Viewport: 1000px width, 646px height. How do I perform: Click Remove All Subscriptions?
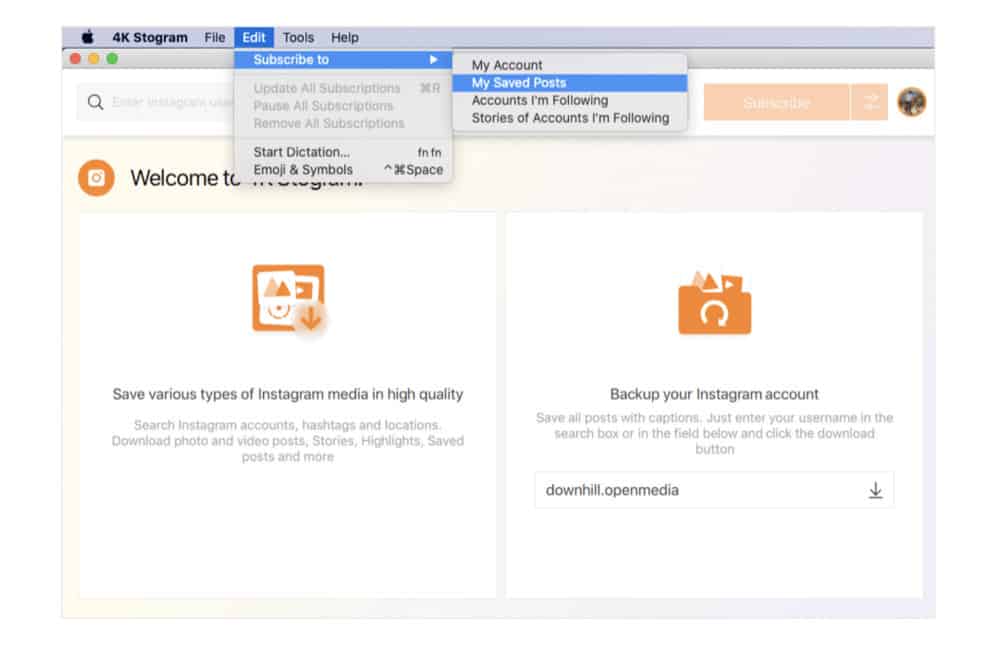point(344,123)
